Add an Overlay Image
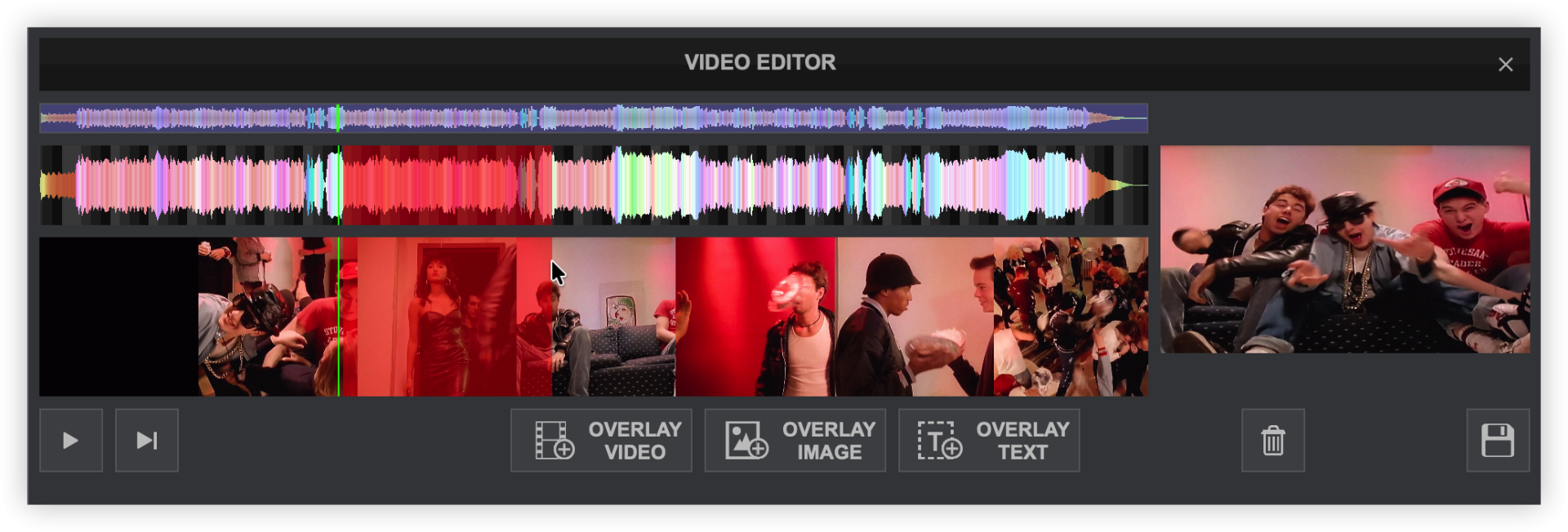This screenshot has height=532, width=1568. click(795, 441)
